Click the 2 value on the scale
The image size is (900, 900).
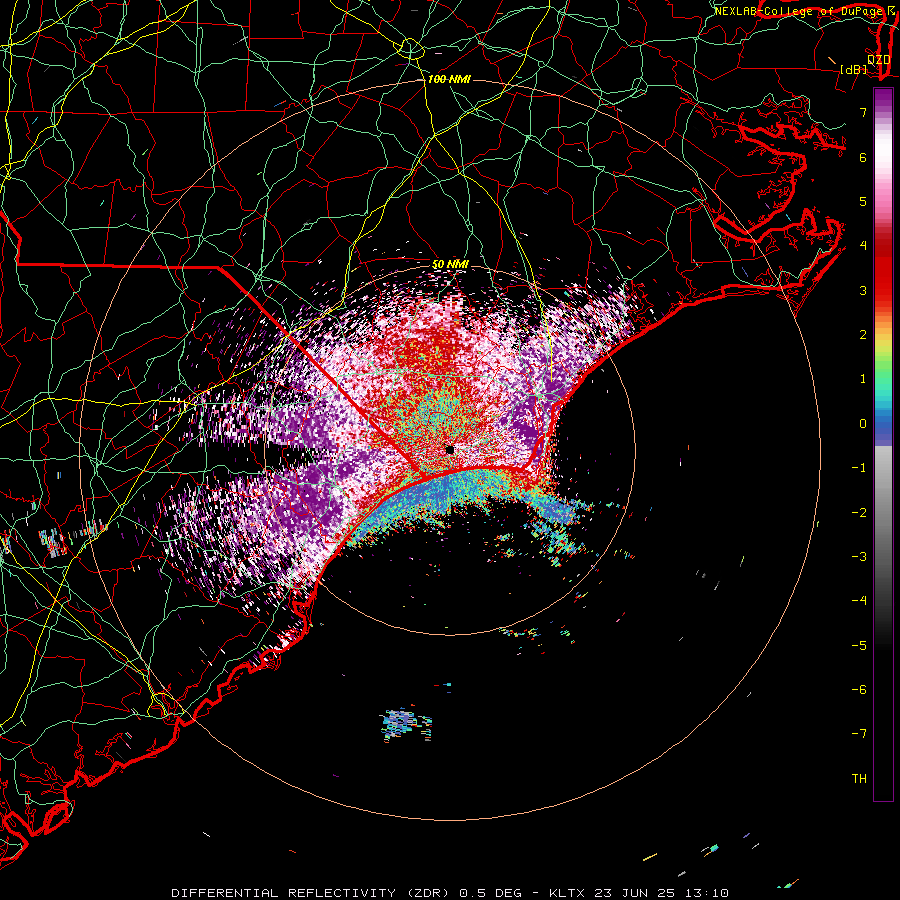point(863,335)
